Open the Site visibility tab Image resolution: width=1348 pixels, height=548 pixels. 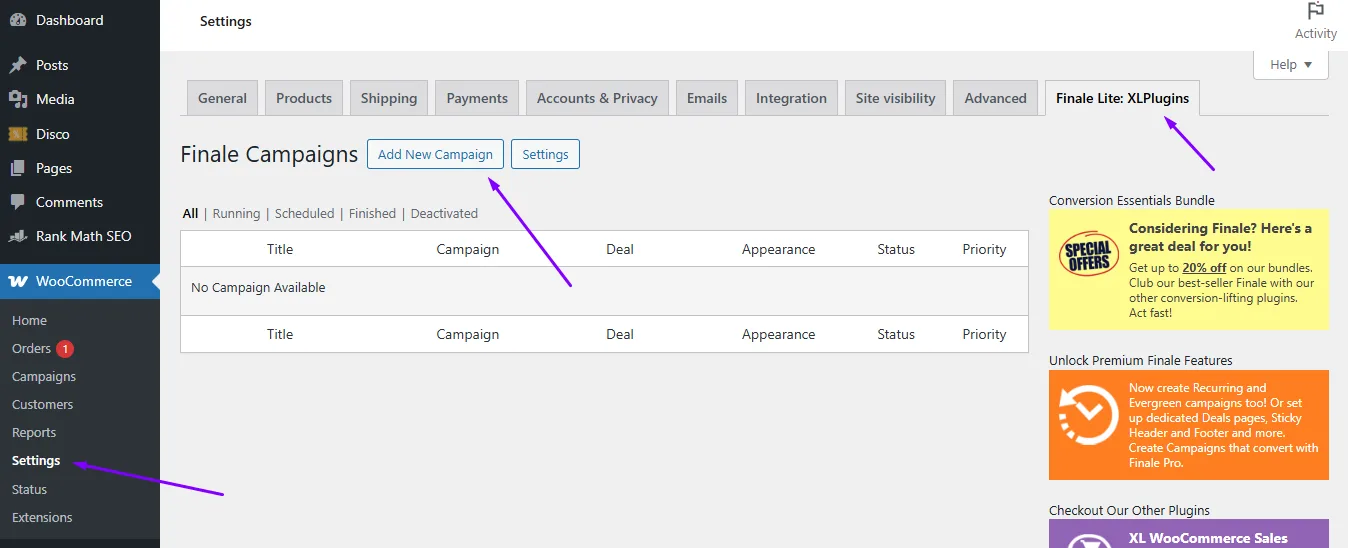pos(896,98)
